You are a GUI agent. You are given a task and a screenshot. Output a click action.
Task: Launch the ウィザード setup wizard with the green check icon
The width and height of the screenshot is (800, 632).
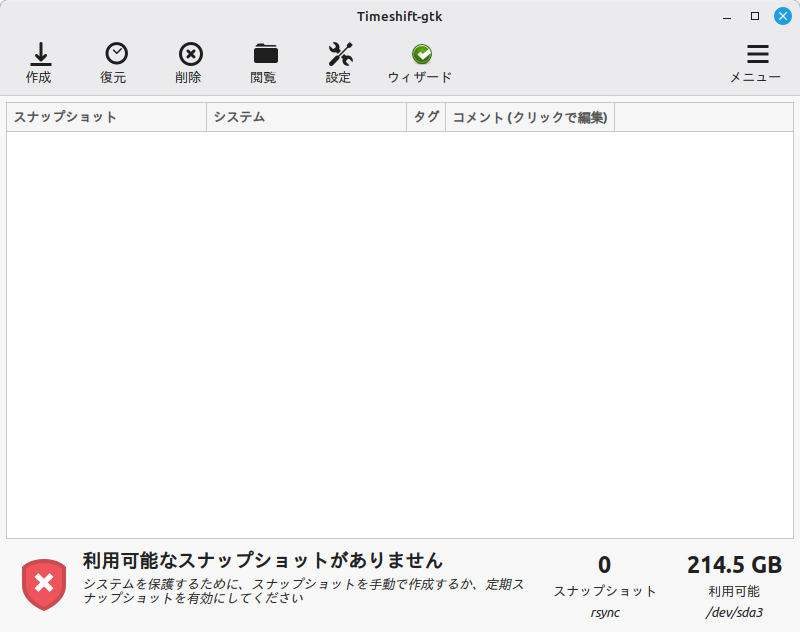[x=420, y=55]
